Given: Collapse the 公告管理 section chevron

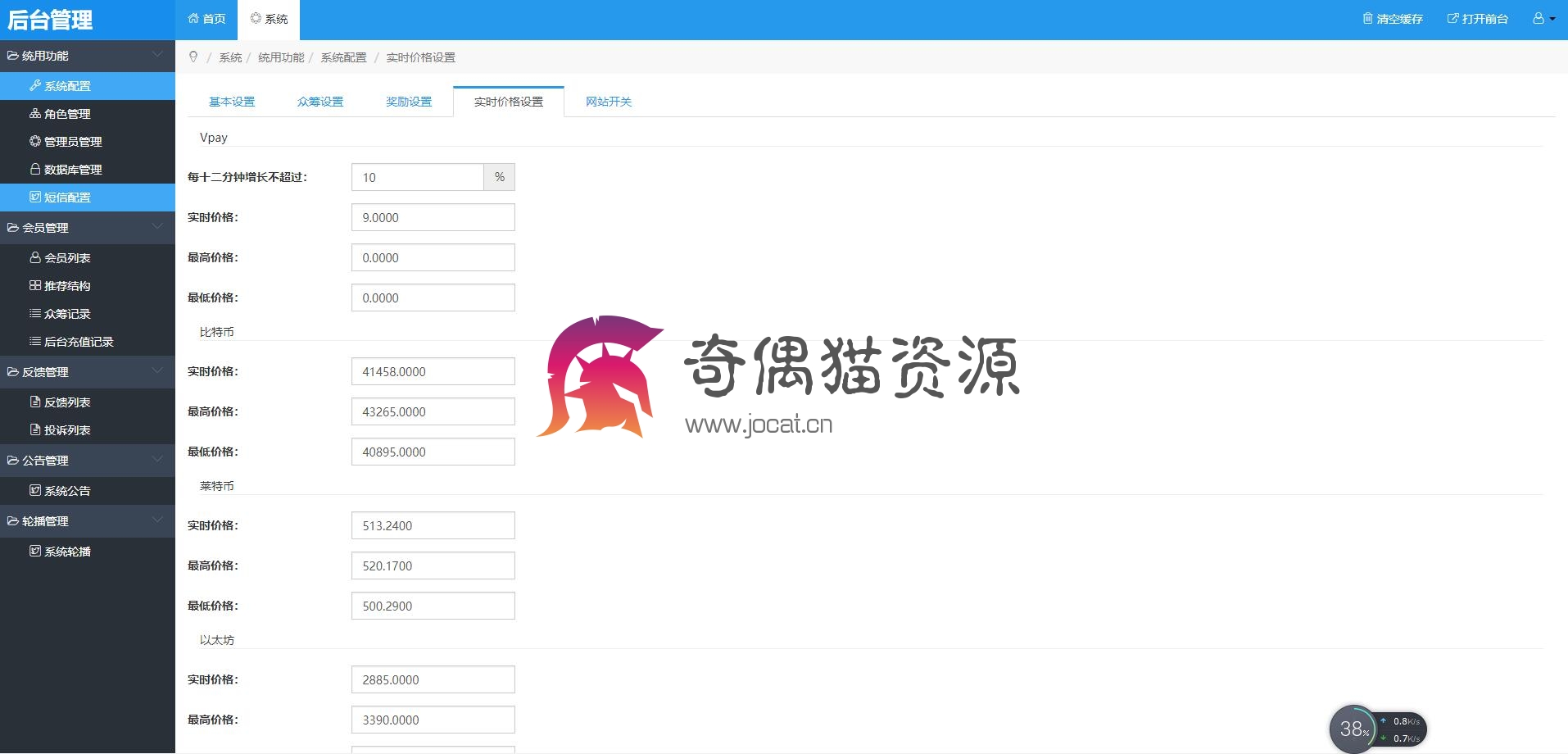Looking at the screenshot, I should 157,460.
